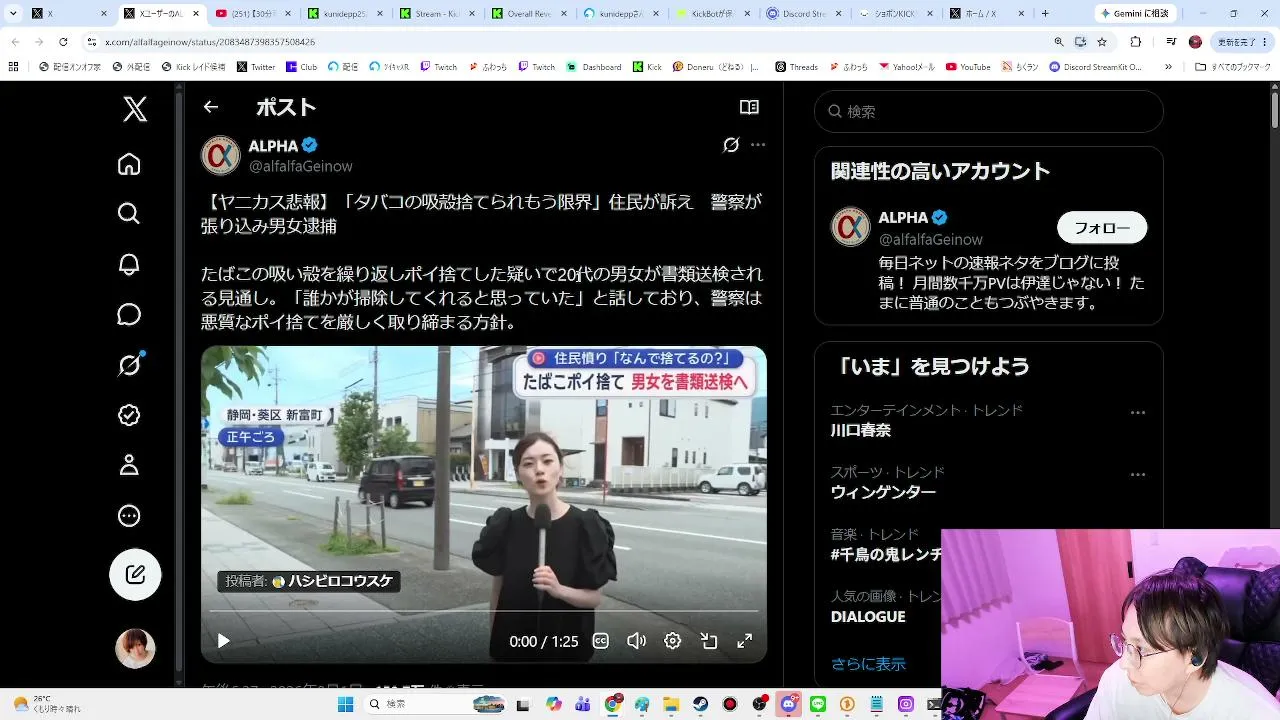The image size is (1280, 720).
Task: Open Steam from the taskbar
Action: [x=701, y=704]
